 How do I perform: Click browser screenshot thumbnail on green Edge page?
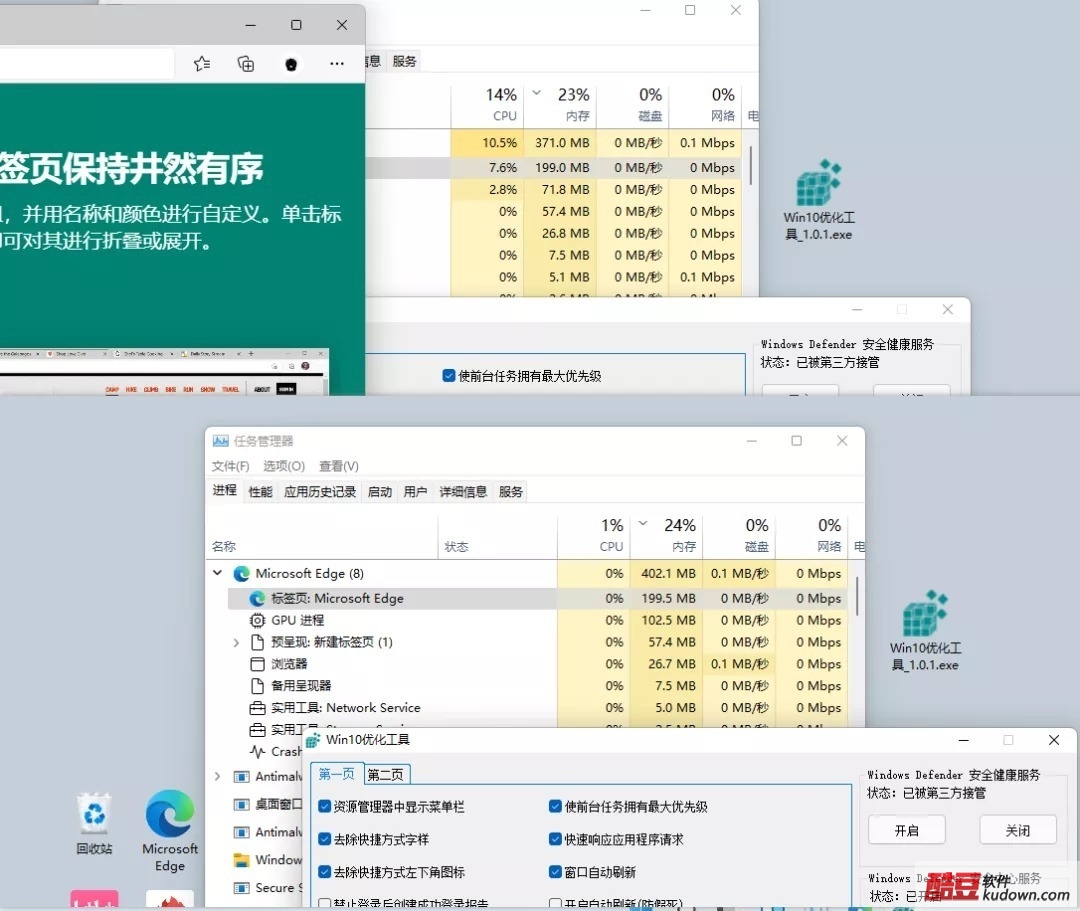click(x=164, y=372)
